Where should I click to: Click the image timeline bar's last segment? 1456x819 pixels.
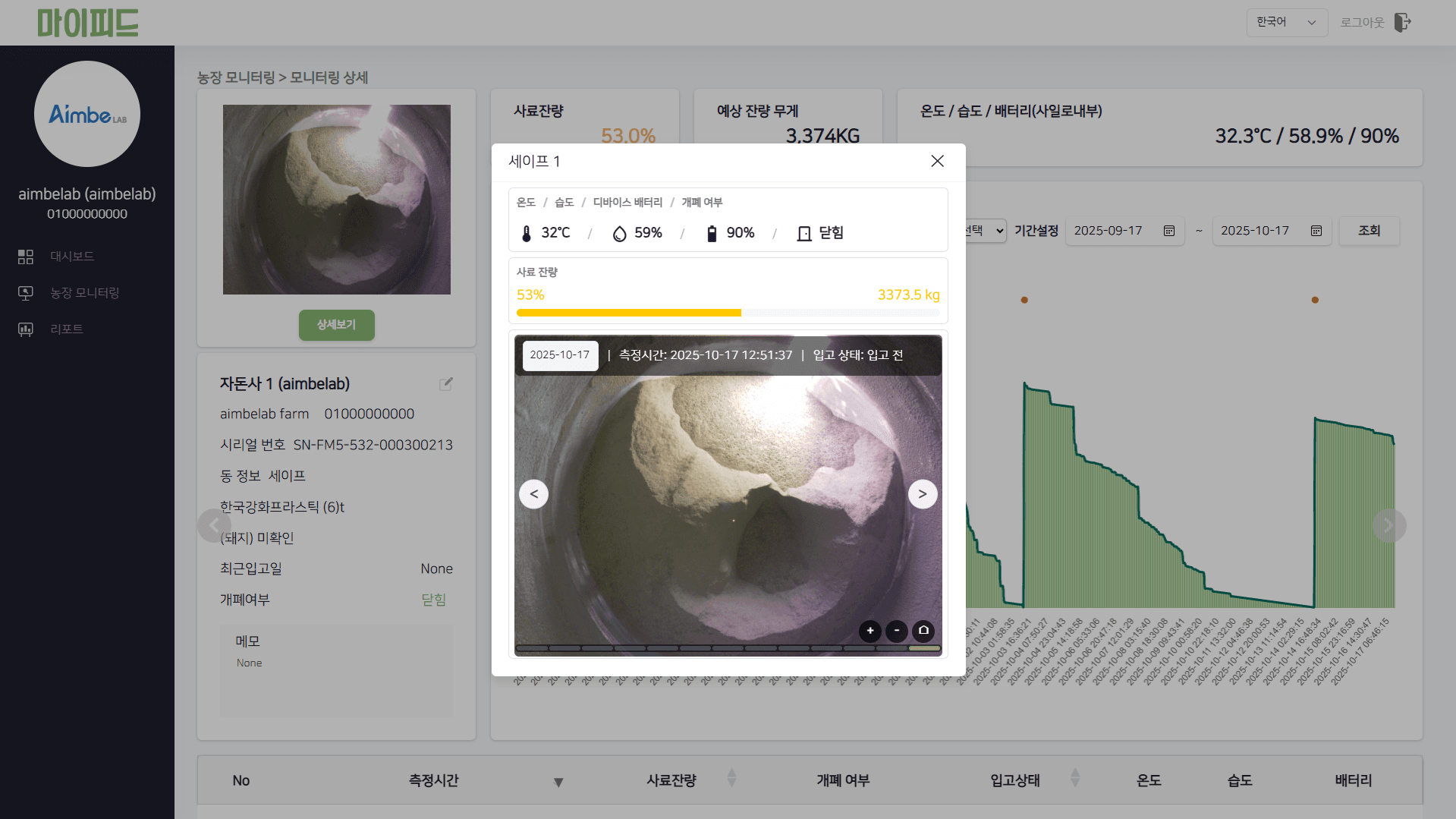pos(924,649)
